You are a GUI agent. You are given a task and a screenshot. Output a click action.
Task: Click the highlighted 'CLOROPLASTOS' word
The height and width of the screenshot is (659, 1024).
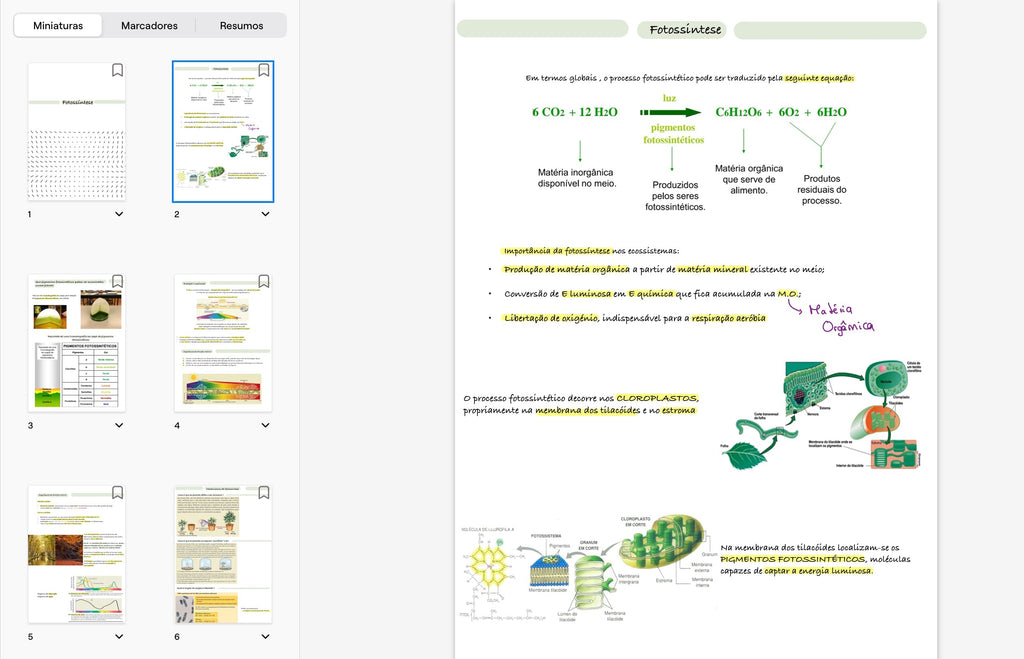point(657,398)
